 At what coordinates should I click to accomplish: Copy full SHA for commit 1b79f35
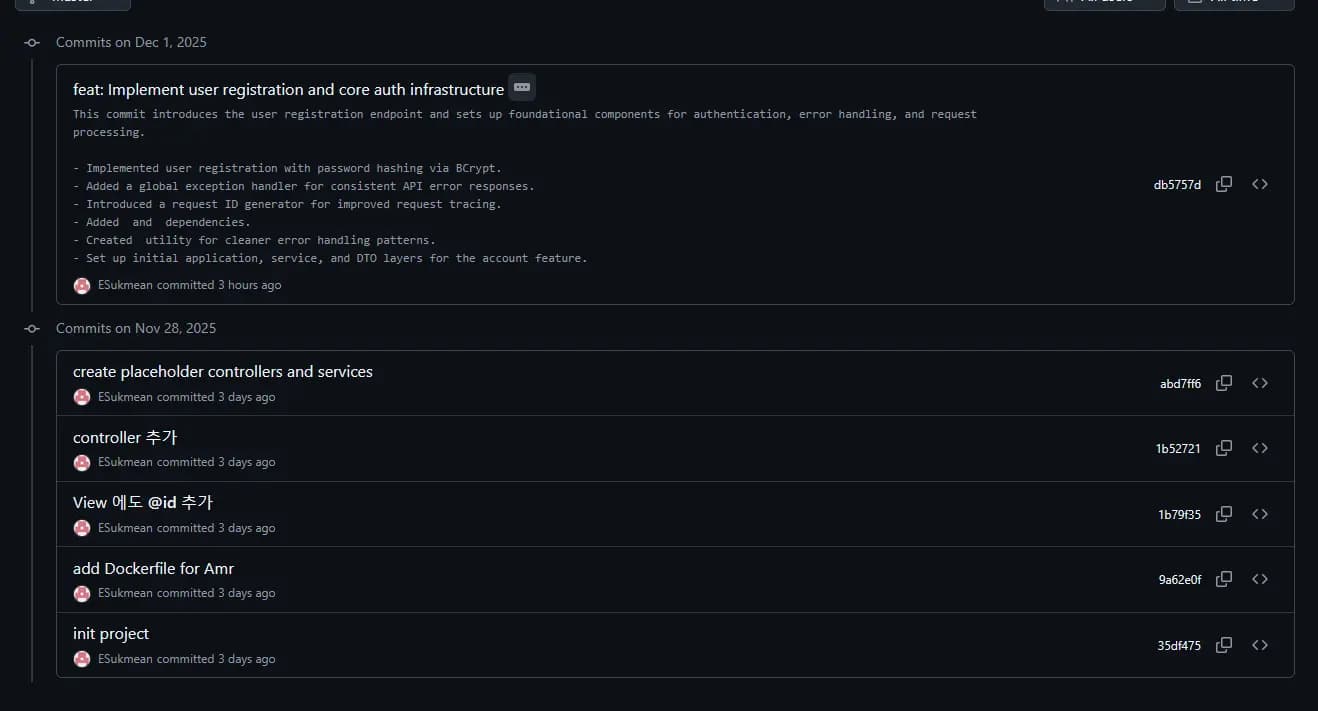(x=1223, y=514)
